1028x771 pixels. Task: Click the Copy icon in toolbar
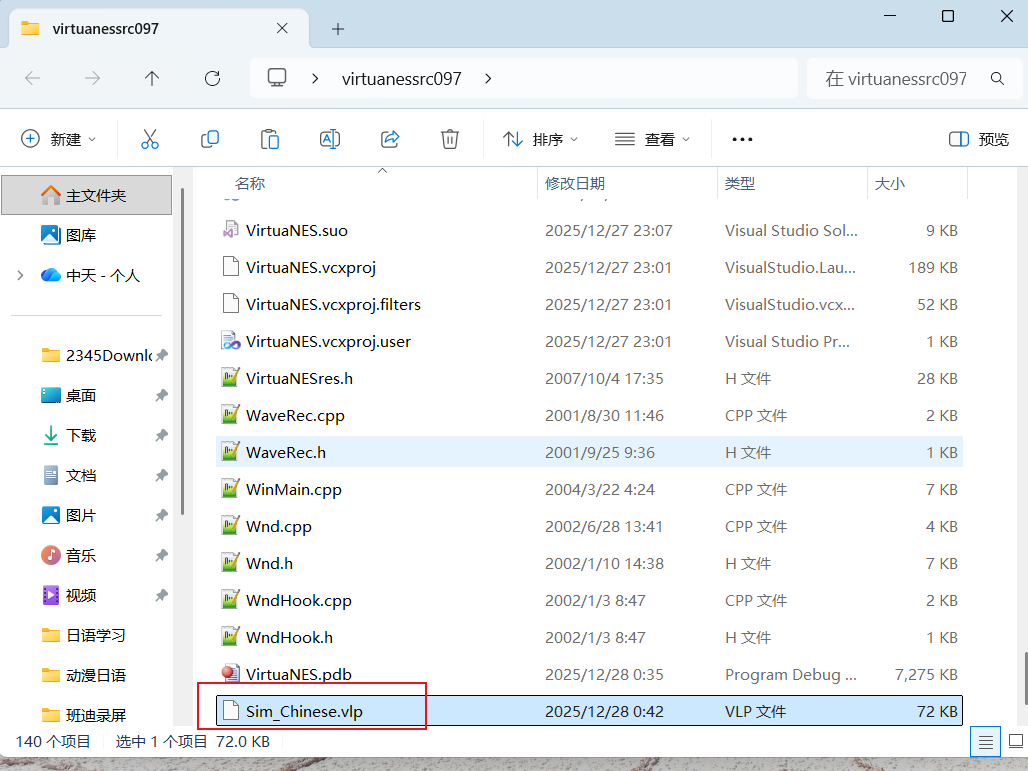[x=210, y=139]
